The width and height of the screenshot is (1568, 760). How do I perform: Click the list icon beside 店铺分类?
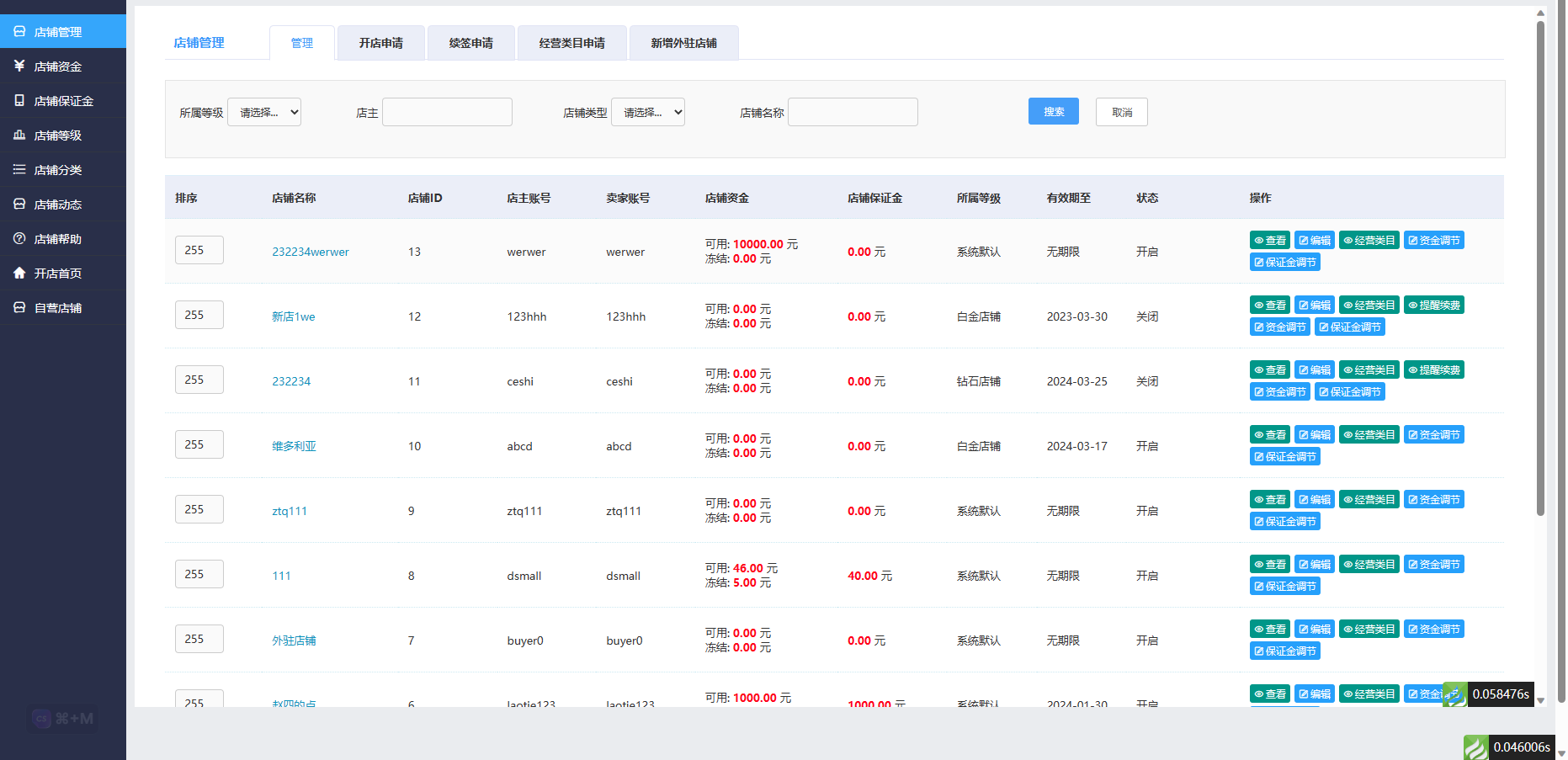click(19, 169)
